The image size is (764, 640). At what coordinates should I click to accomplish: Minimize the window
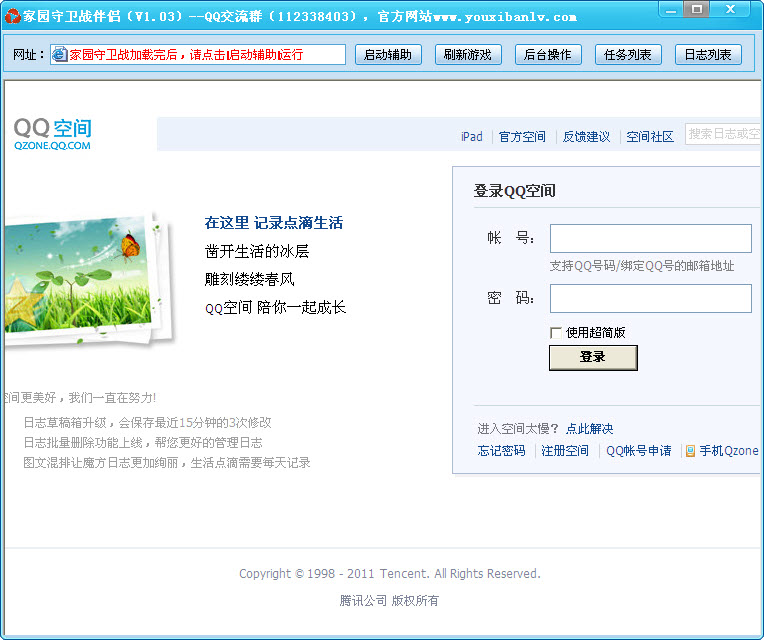[x=671, y=9]
